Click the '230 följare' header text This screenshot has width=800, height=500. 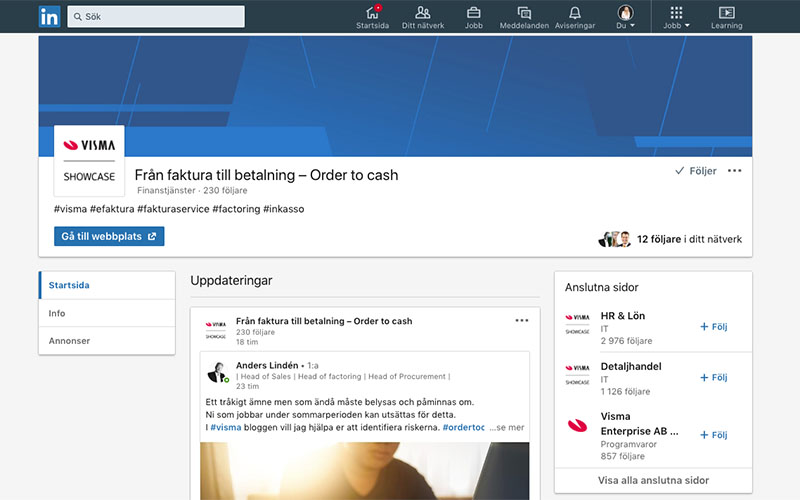[x=225, y=190]
